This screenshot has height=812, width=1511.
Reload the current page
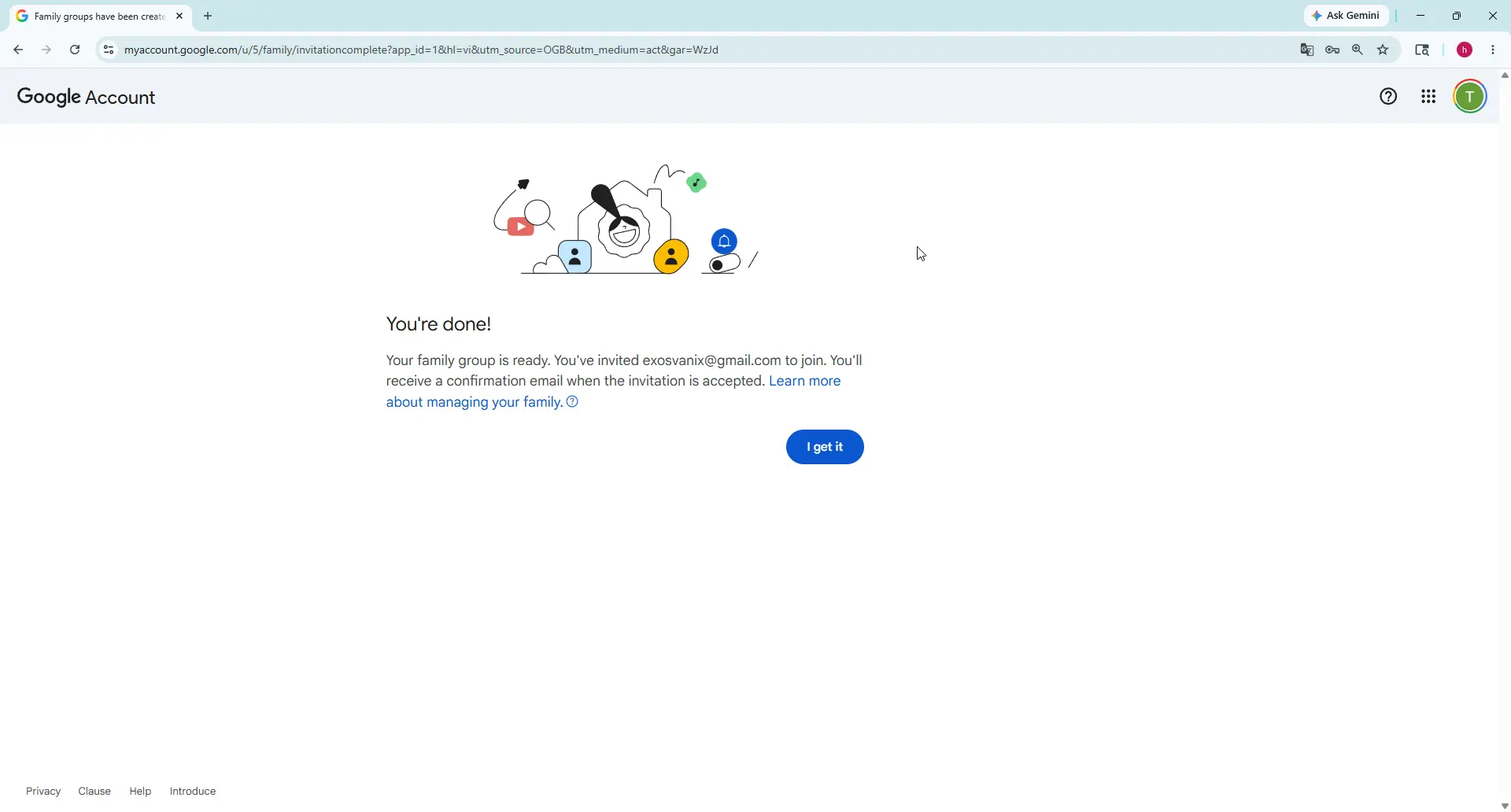[x=76, y=50]
